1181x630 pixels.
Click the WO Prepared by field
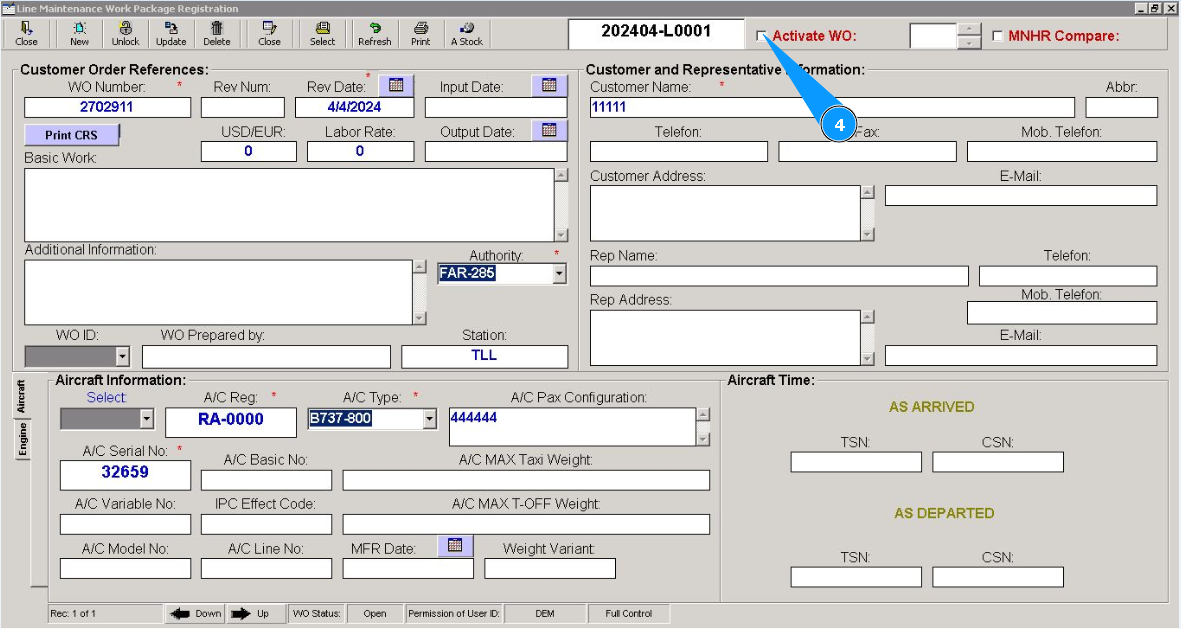[x=267, y=356]
